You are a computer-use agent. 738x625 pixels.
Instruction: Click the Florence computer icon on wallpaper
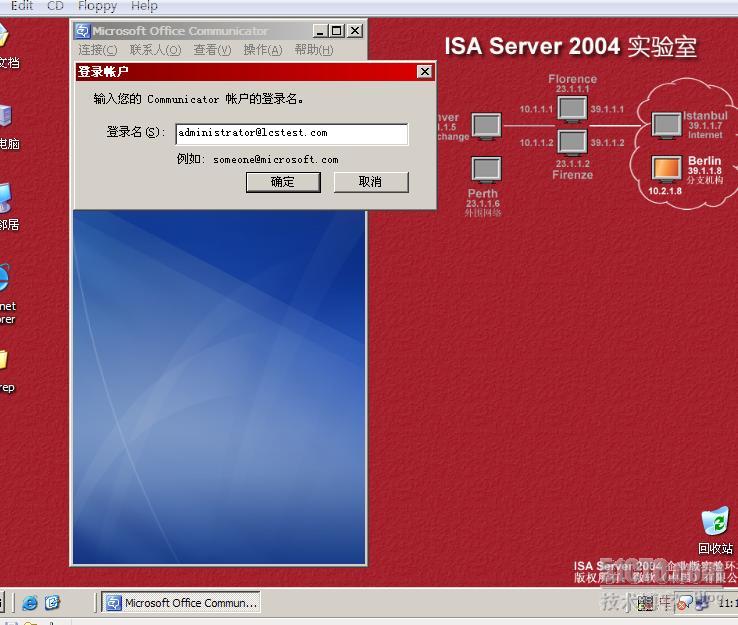572,109
